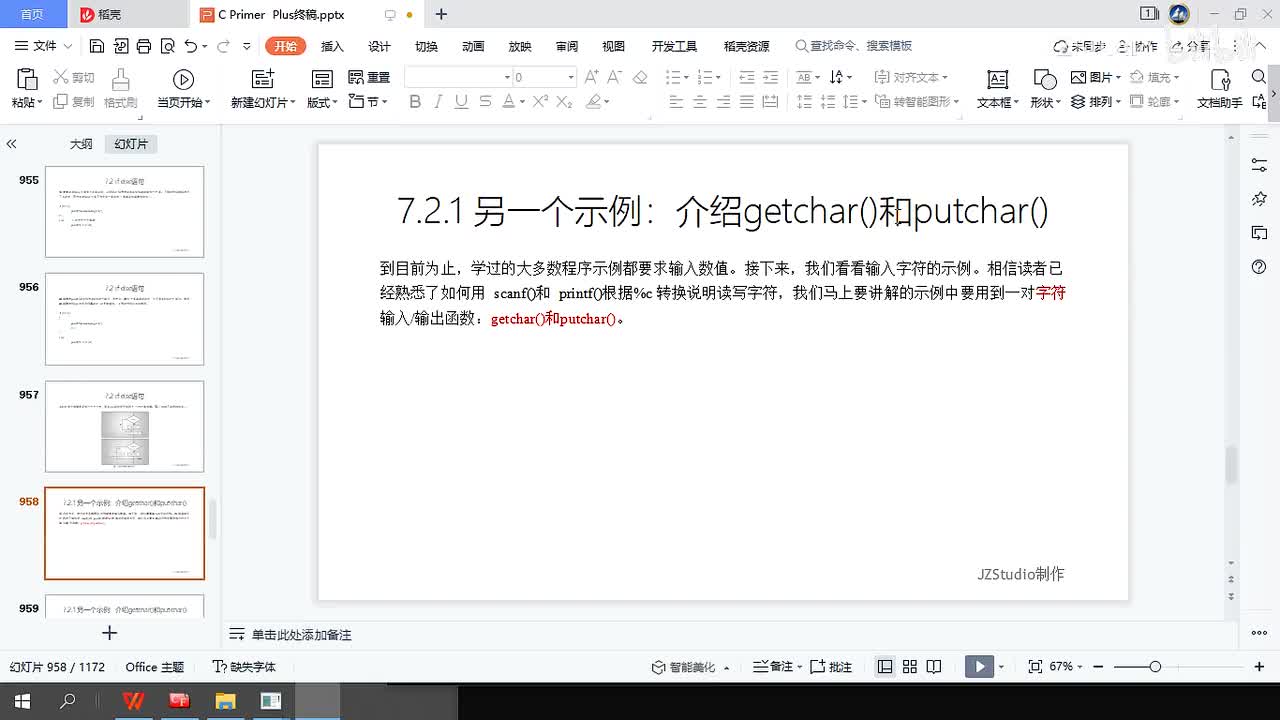
Task: Click the search commands (查找命令) field
Action: click(x=853, y=46)
